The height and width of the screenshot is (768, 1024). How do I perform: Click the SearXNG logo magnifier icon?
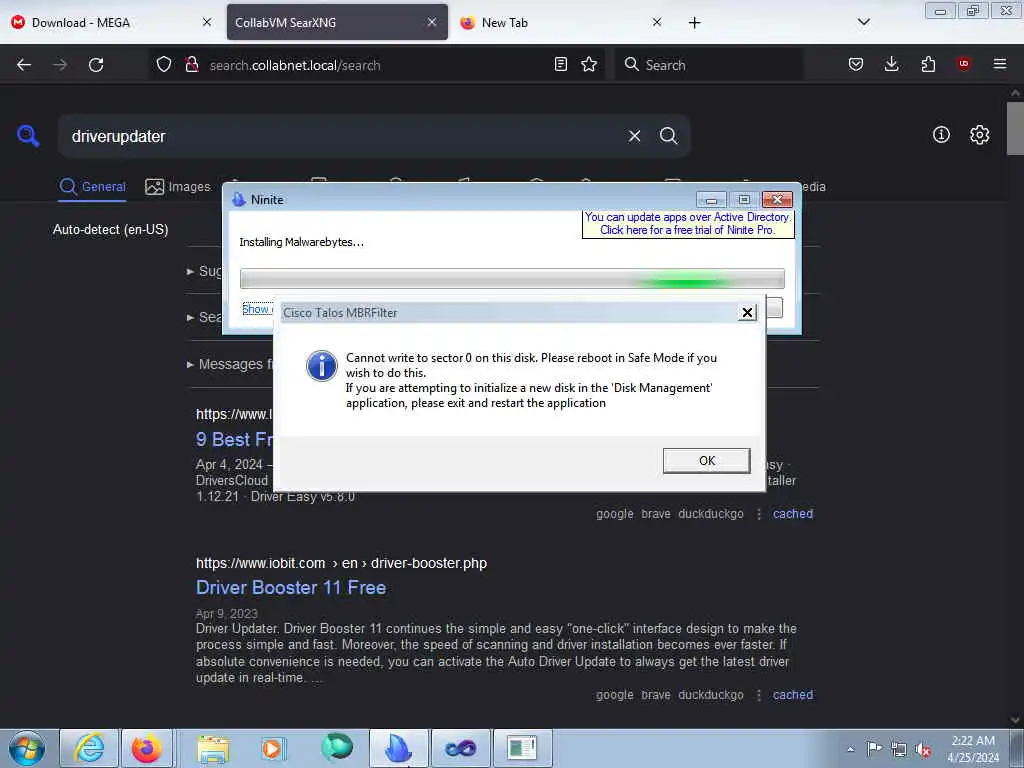tap(28, 136)
